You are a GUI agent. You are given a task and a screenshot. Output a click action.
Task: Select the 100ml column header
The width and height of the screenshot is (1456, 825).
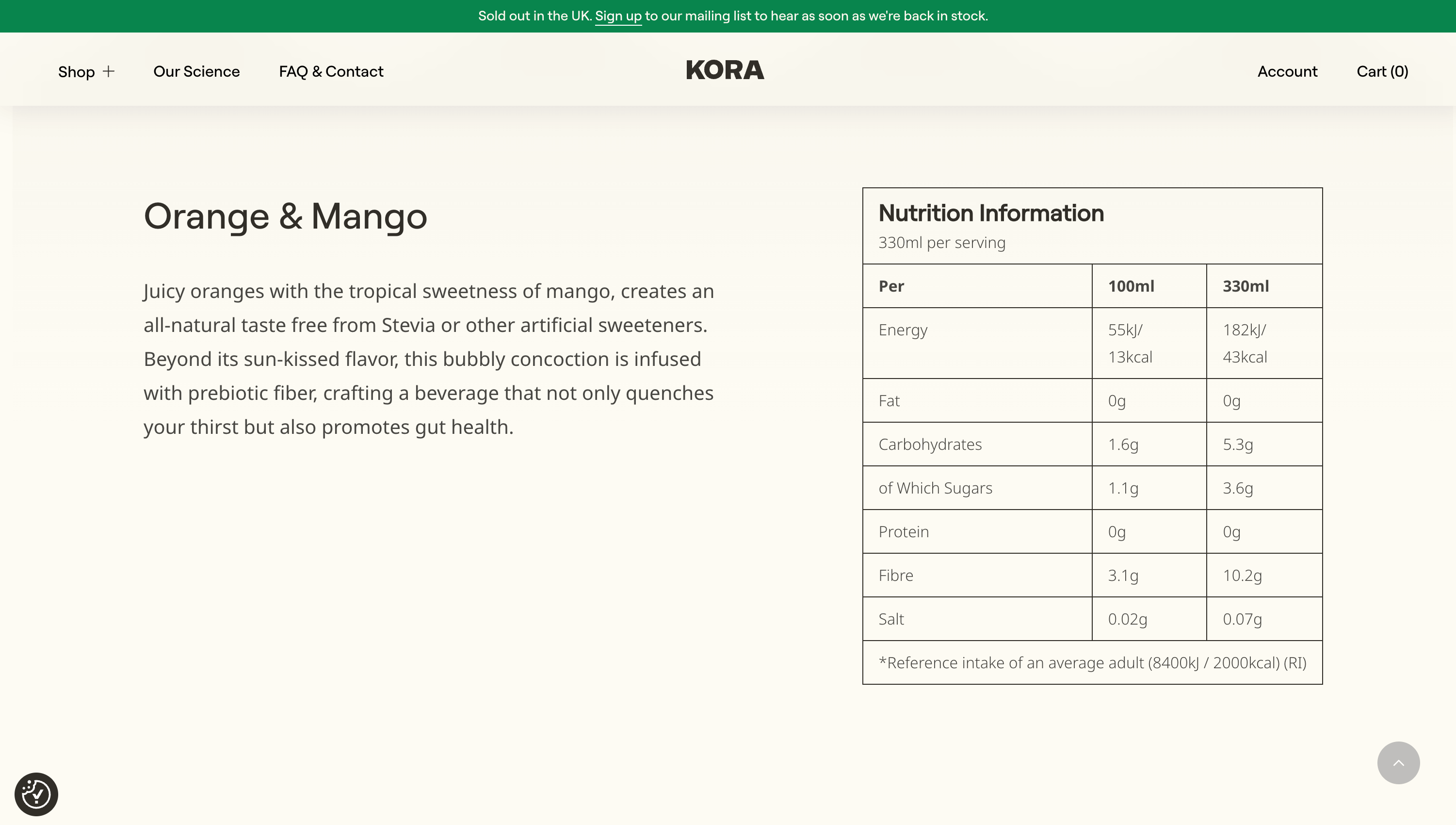[1131, 286]
